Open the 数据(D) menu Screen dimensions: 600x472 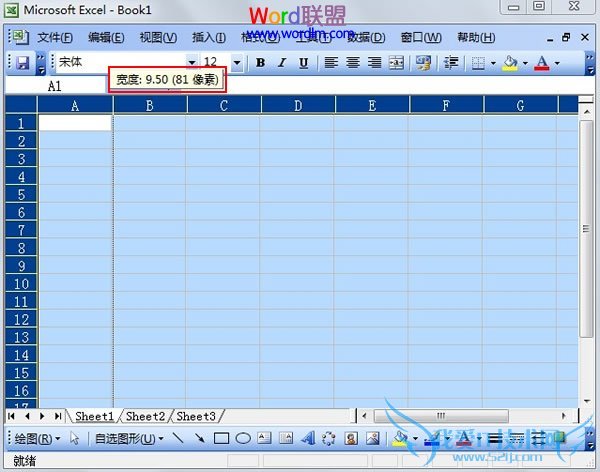[x=367, y=38]
